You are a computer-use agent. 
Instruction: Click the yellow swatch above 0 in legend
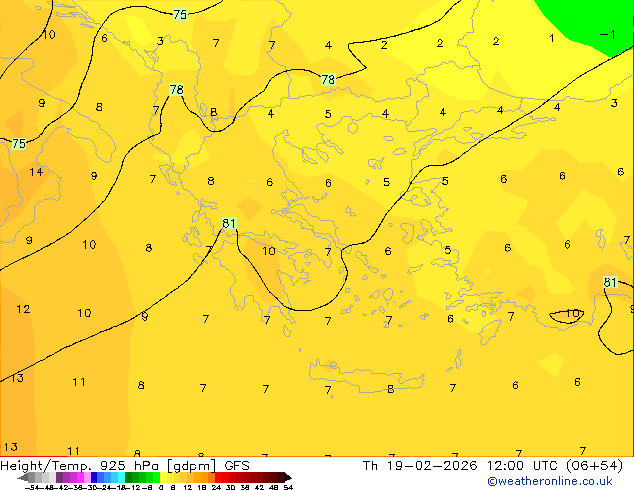click(163, 477)
